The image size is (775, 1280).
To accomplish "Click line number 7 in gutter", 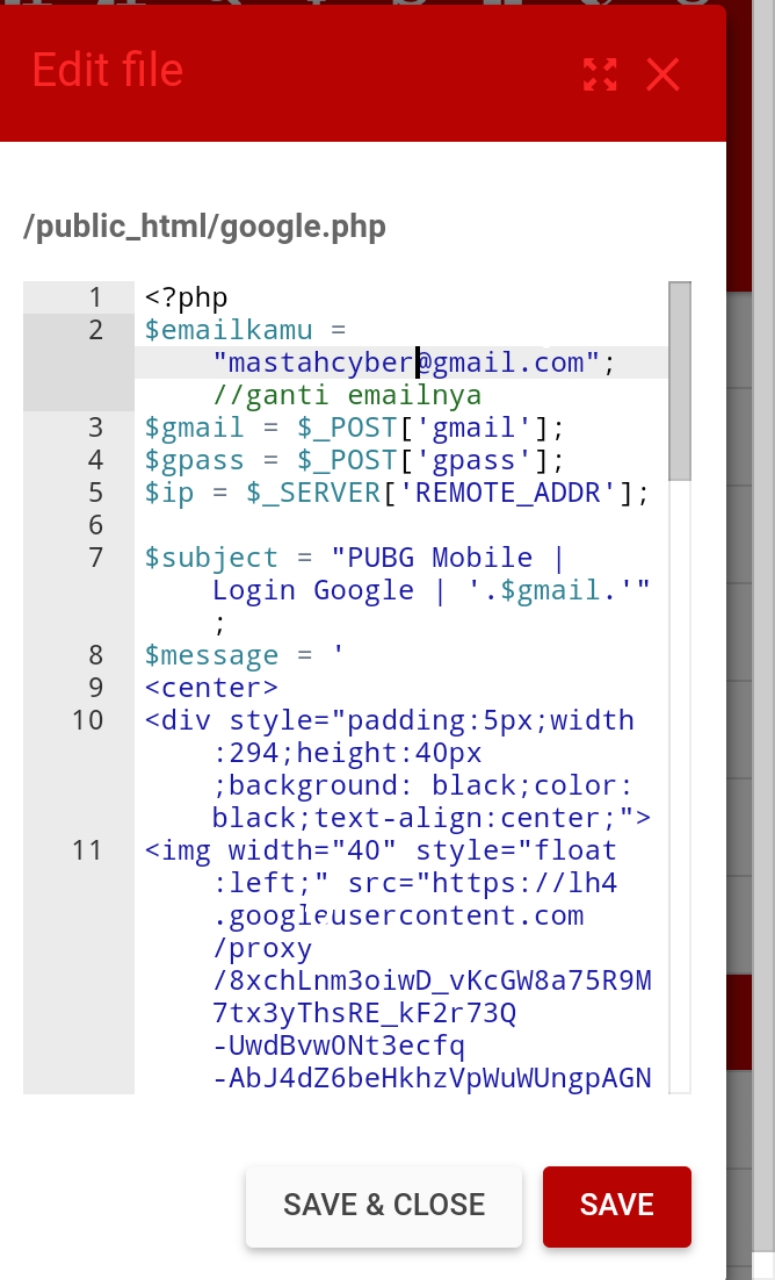I will [x=95, y=558].
